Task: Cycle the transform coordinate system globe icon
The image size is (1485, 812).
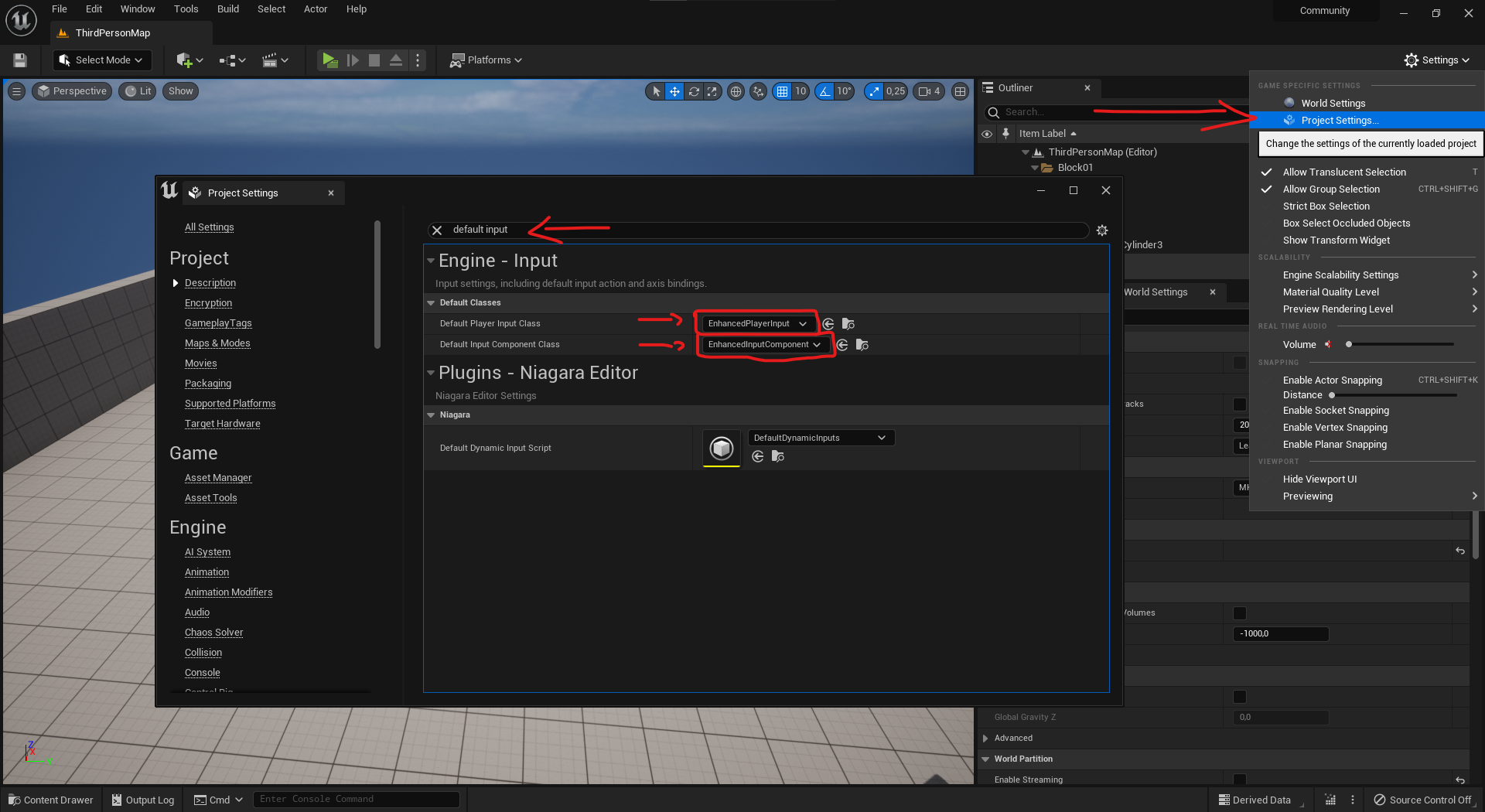Action: click(x=736, y=91)
